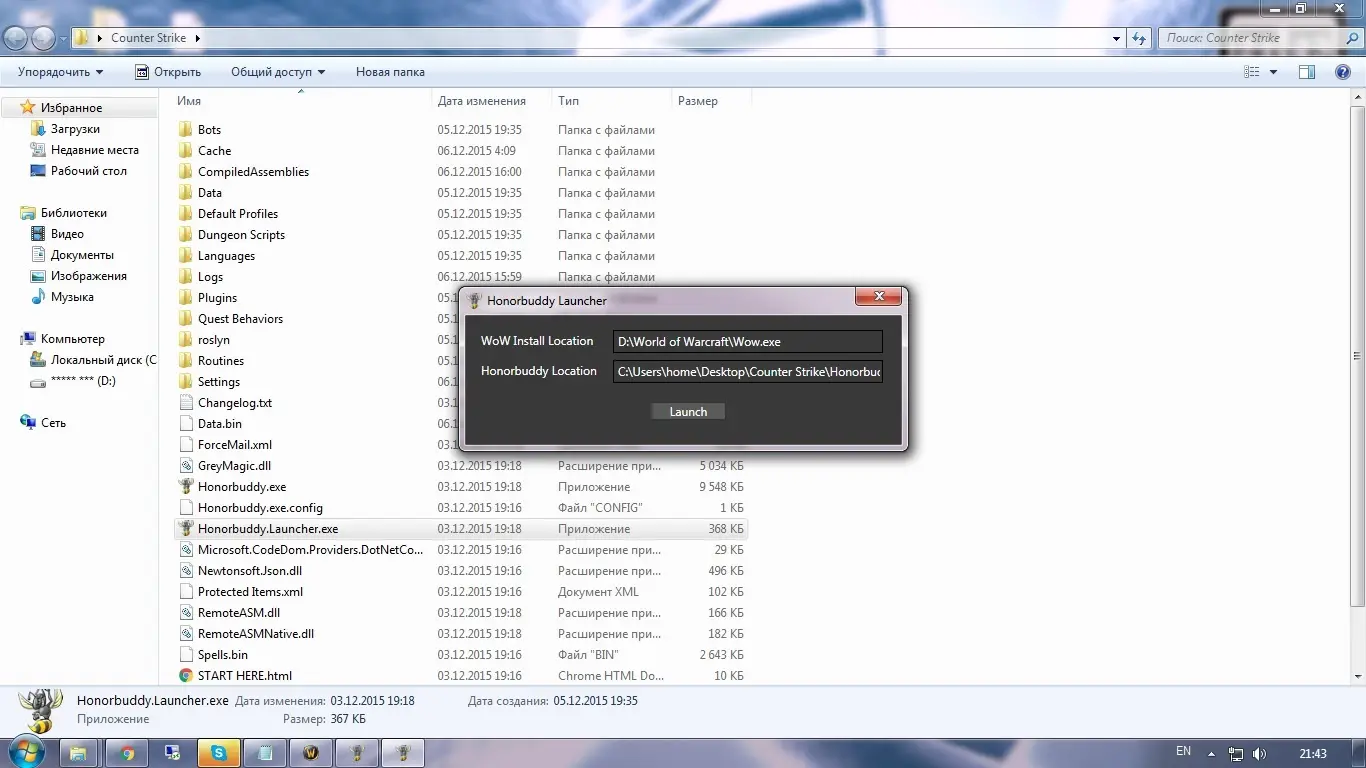This screenshot has width=1366, height=768.
Task: Click the volume speaker tray icon
Action: (x=1259, y=753)
